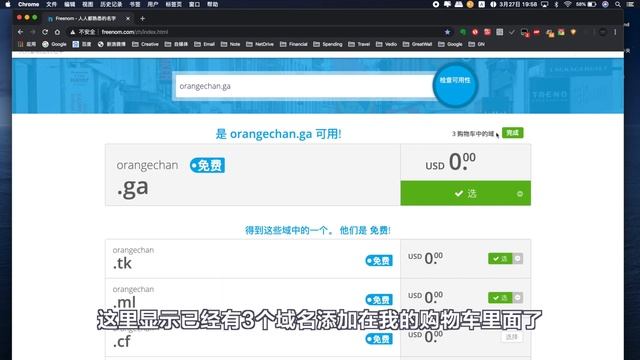Reload the Freenom page
Screen dimensions: 640x360
pyautogui.click(x=45, y=32)
